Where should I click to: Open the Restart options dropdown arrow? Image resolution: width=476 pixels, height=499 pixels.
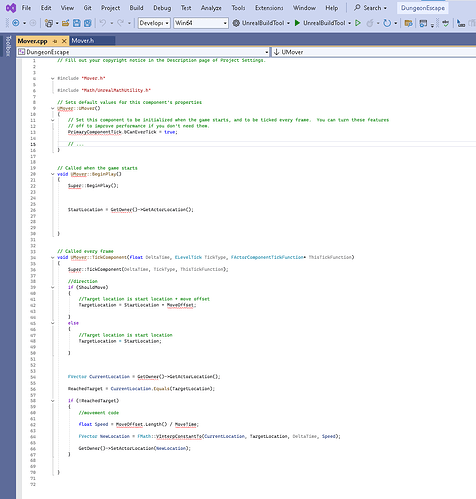[x=396, y=23]
